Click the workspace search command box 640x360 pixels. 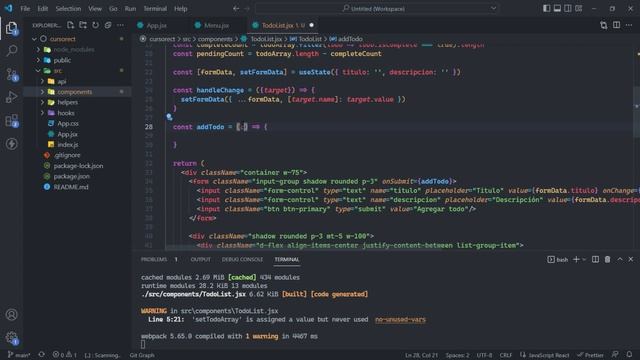tap(378, 8)
